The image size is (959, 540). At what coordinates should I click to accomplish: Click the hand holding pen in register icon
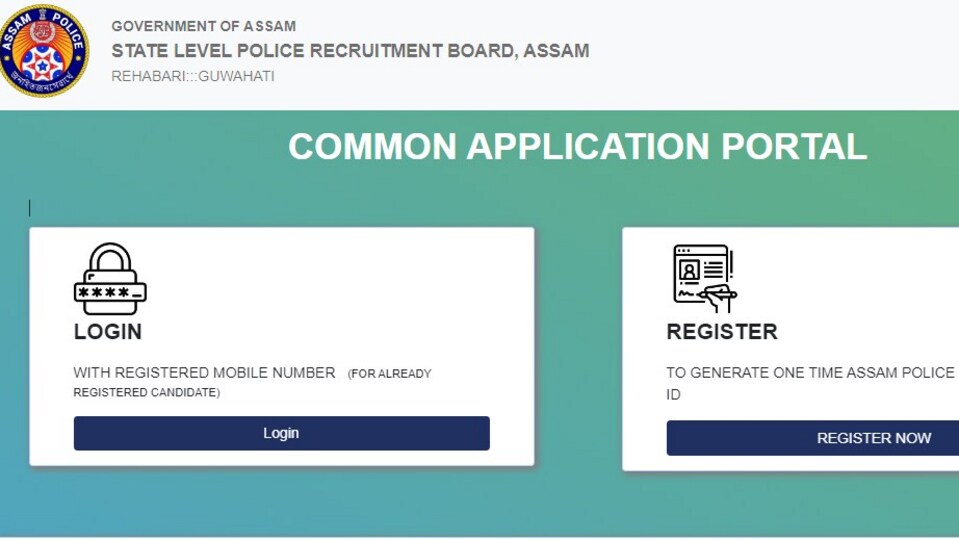718,298
